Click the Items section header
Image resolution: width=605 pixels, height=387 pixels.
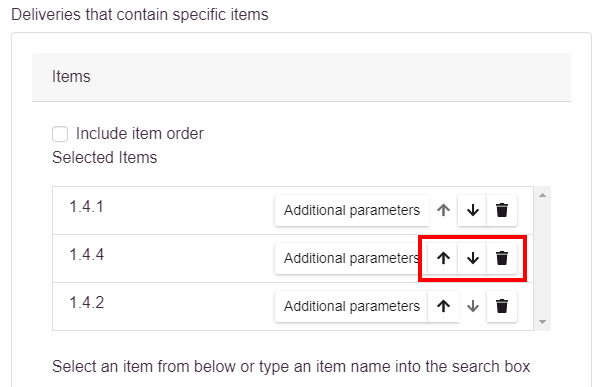pyautogui.click(x=301, y=77)
